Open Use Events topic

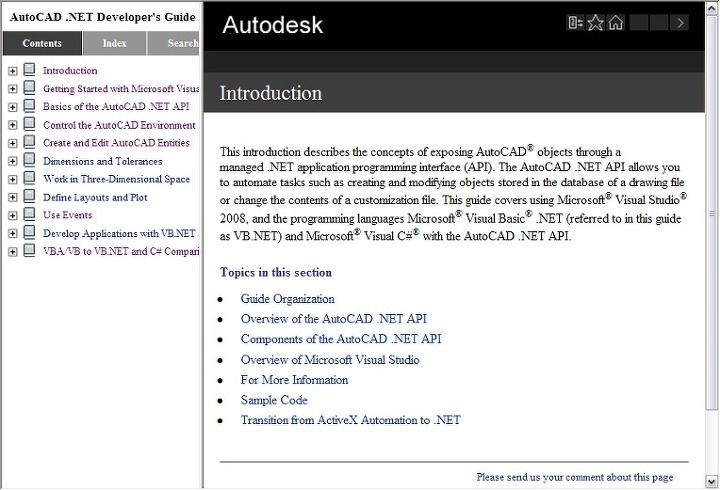(68, 215)
